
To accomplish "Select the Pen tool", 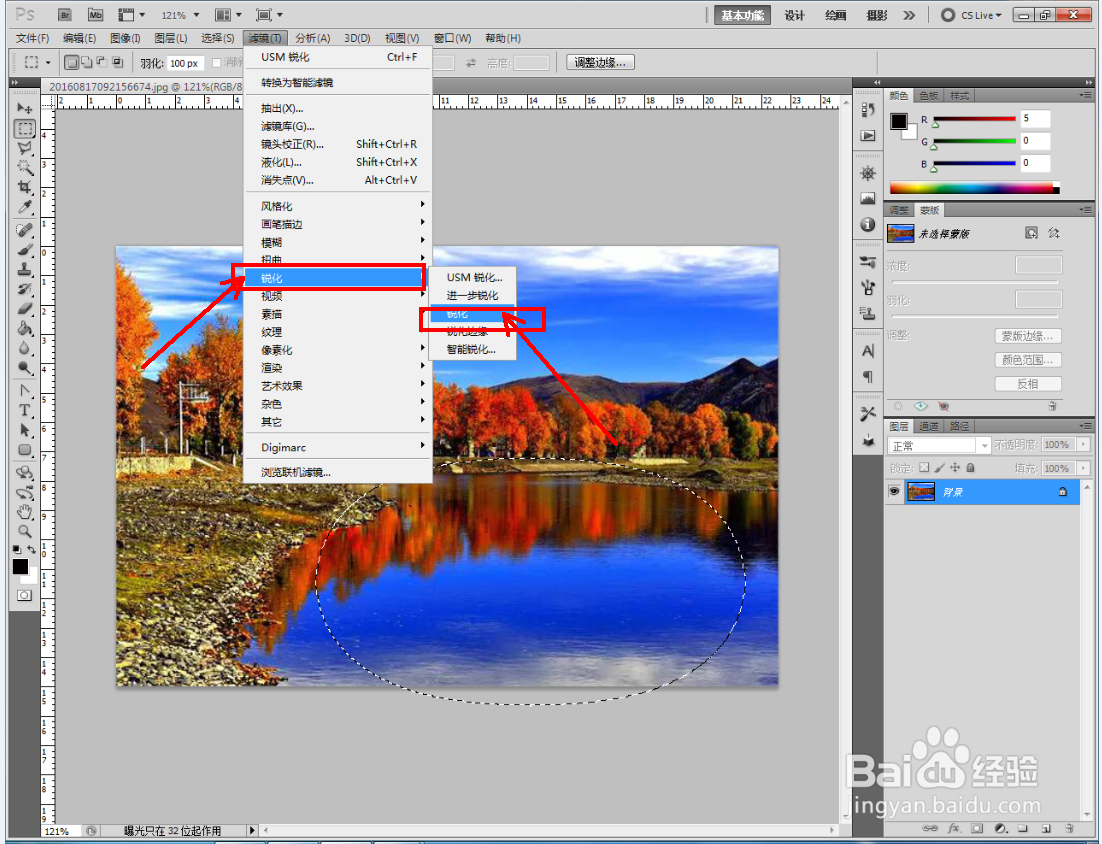I will (x=25, y=391).
